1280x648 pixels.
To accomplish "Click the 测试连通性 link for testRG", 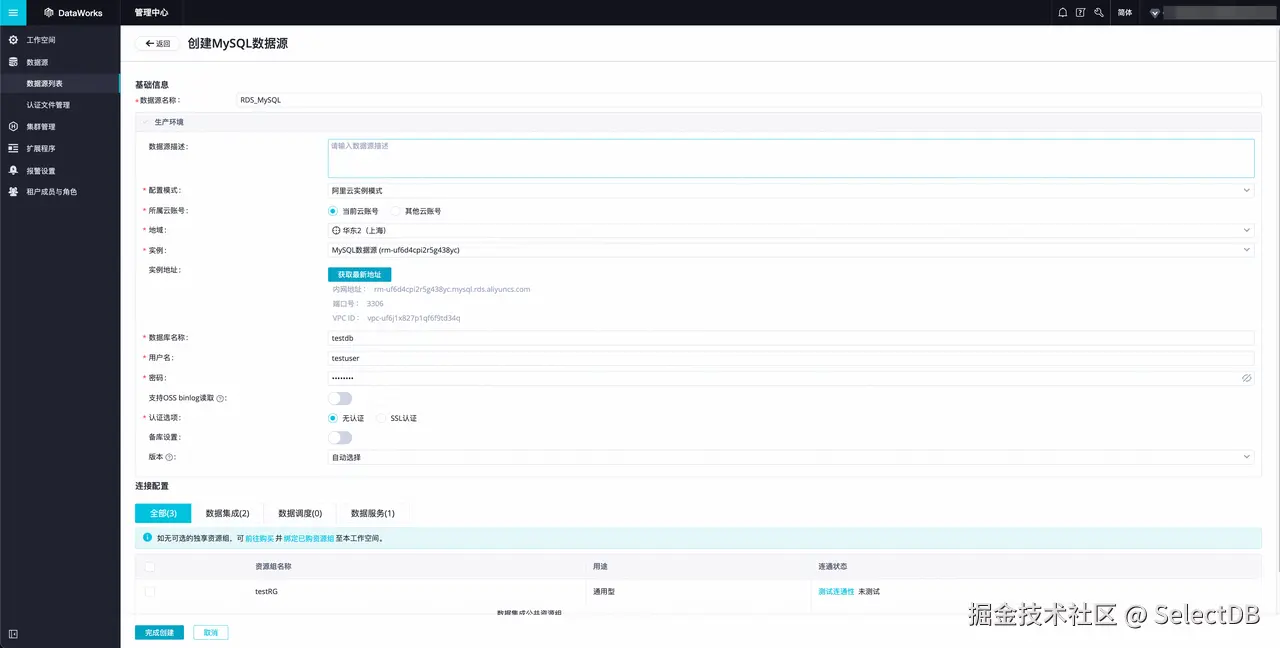I will point(836,591).
